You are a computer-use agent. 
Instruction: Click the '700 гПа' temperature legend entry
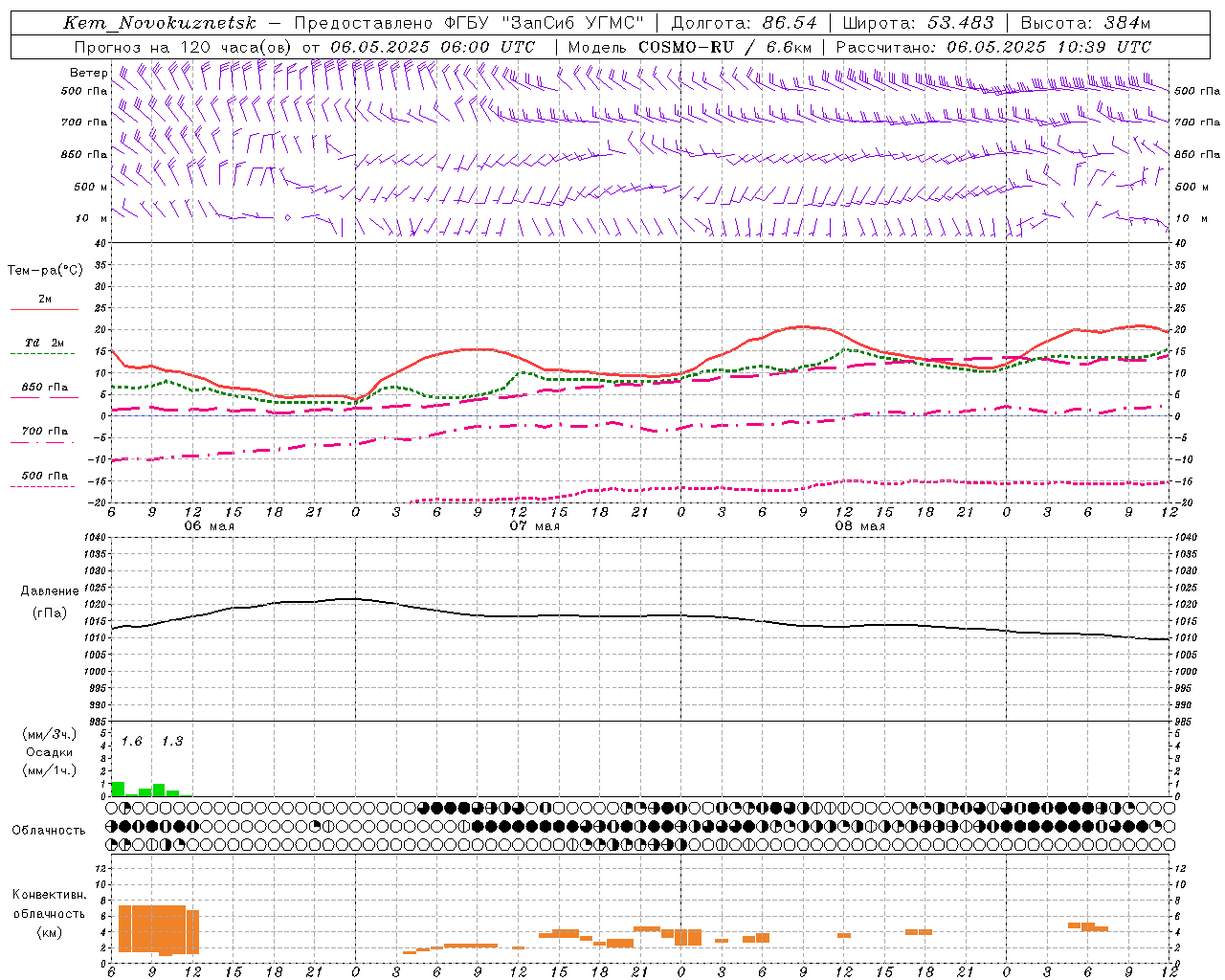44,432
